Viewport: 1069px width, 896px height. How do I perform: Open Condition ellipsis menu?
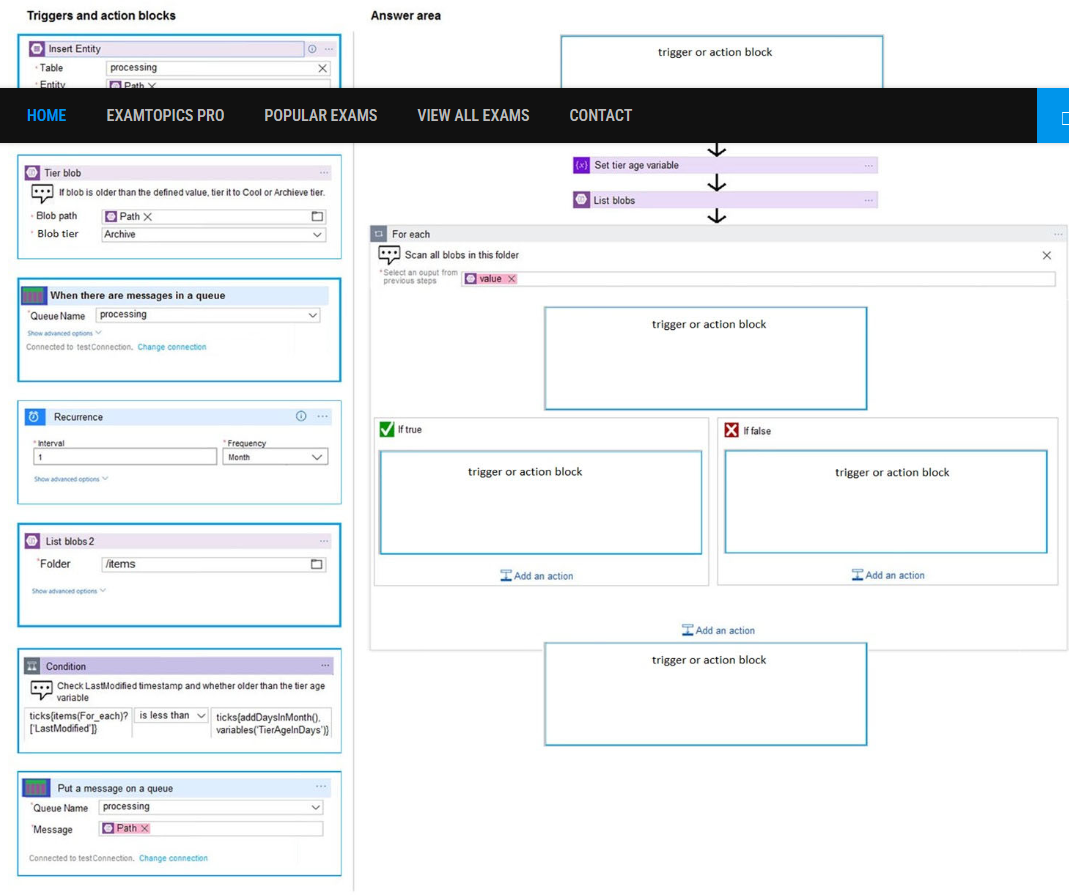(x=325, y=666)
